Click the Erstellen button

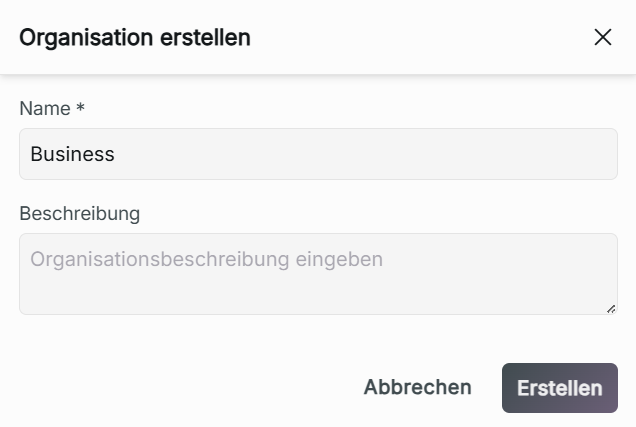point(559,388)
